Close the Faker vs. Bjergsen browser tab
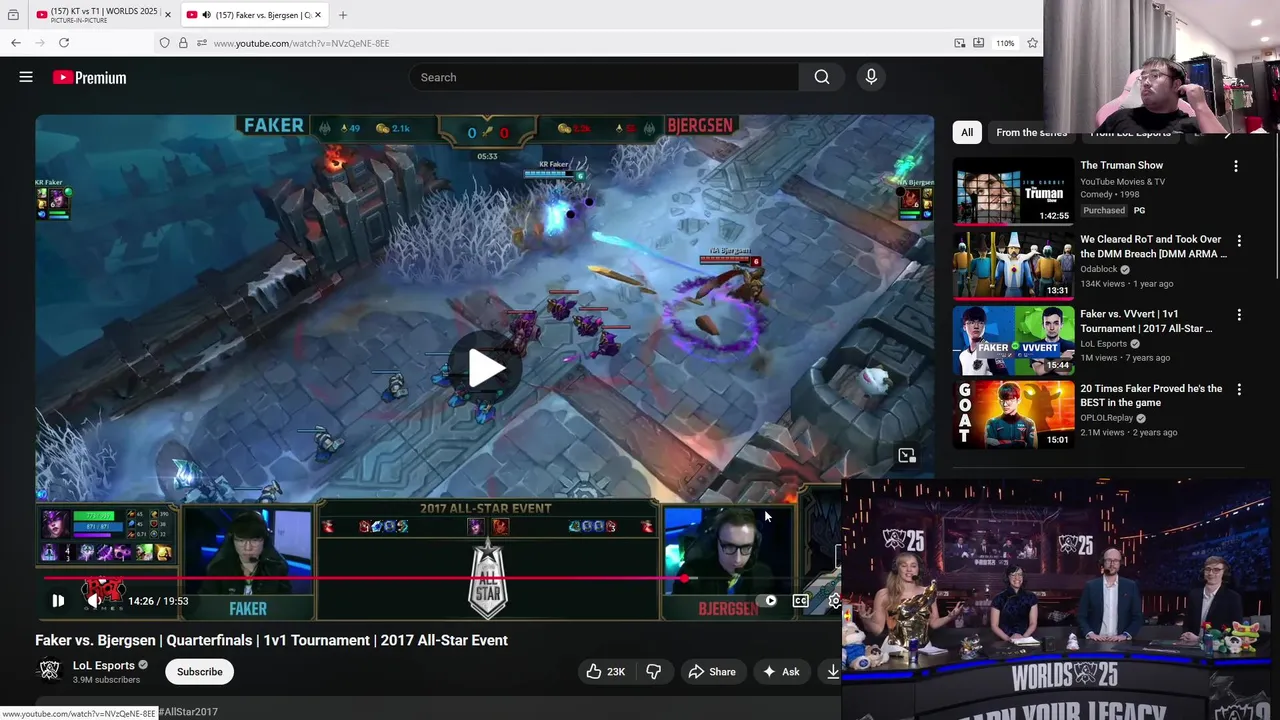The height and width of the screenshot is (720, 1280). click(318, 15)
